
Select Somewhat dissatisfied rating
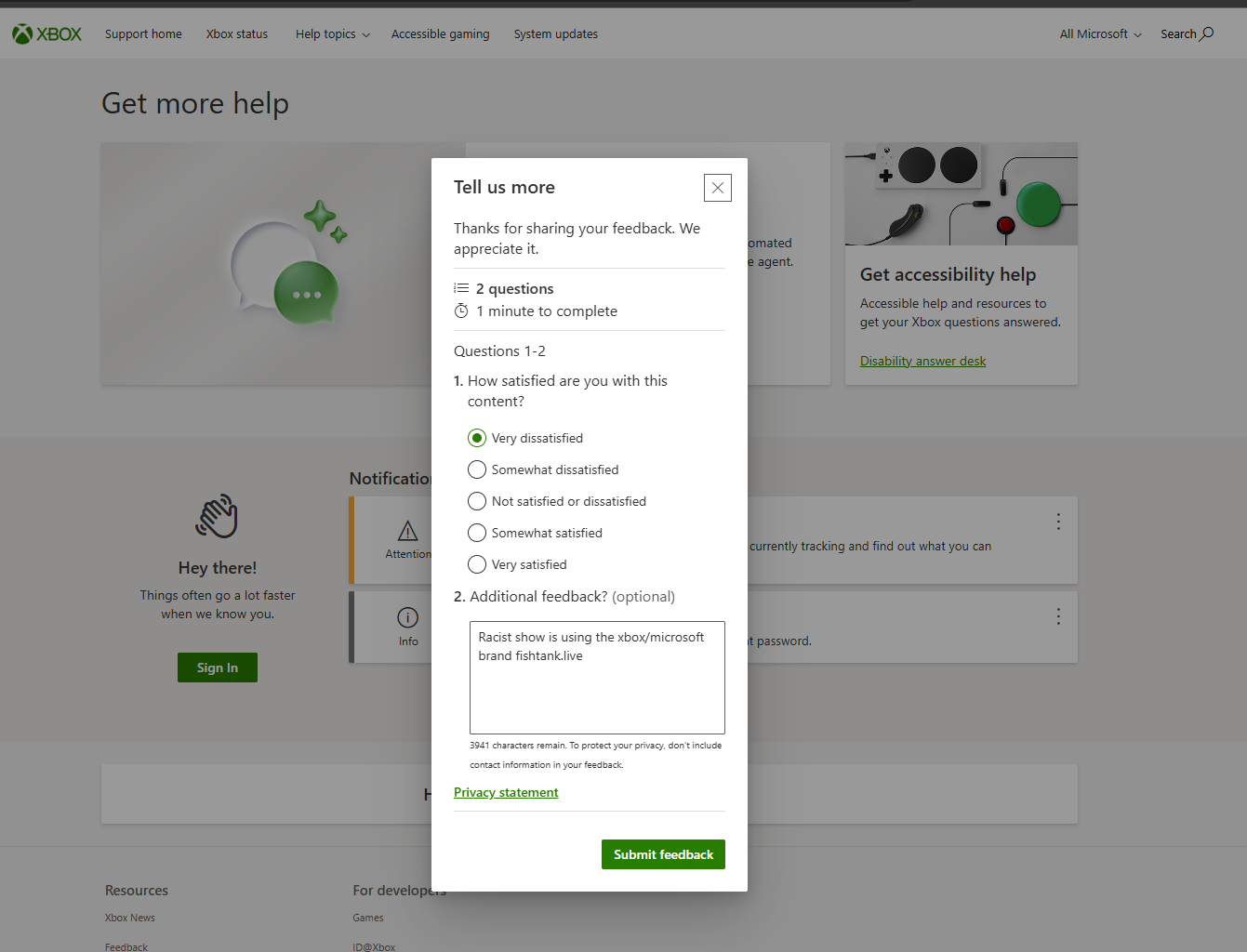click(477, 469)
